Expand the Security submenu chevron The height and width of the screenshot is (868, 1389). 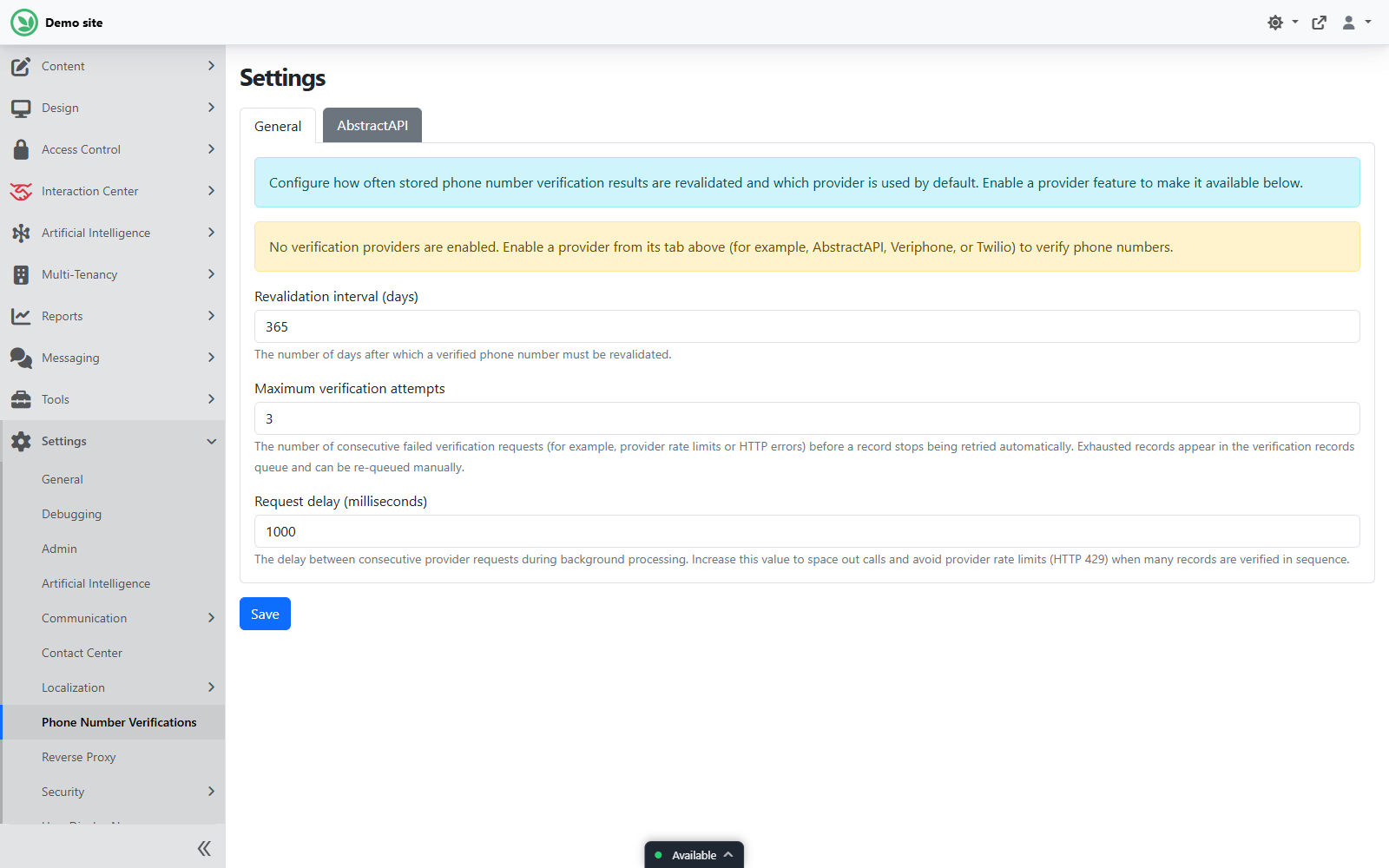[211, 792]
